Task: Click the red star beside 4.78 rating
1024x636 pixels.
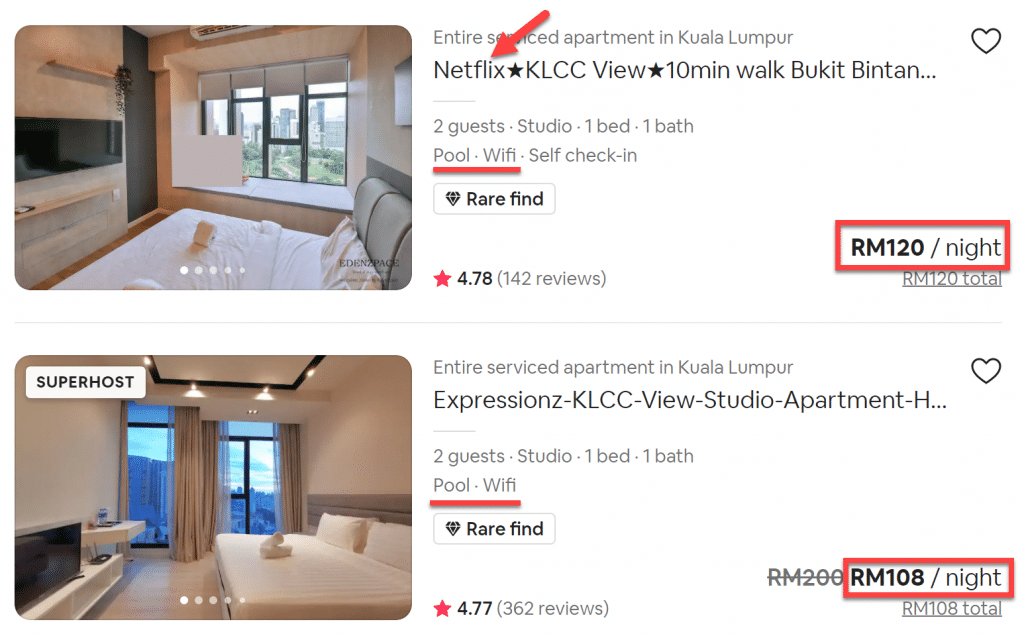Action: click(x=442, y=279)
